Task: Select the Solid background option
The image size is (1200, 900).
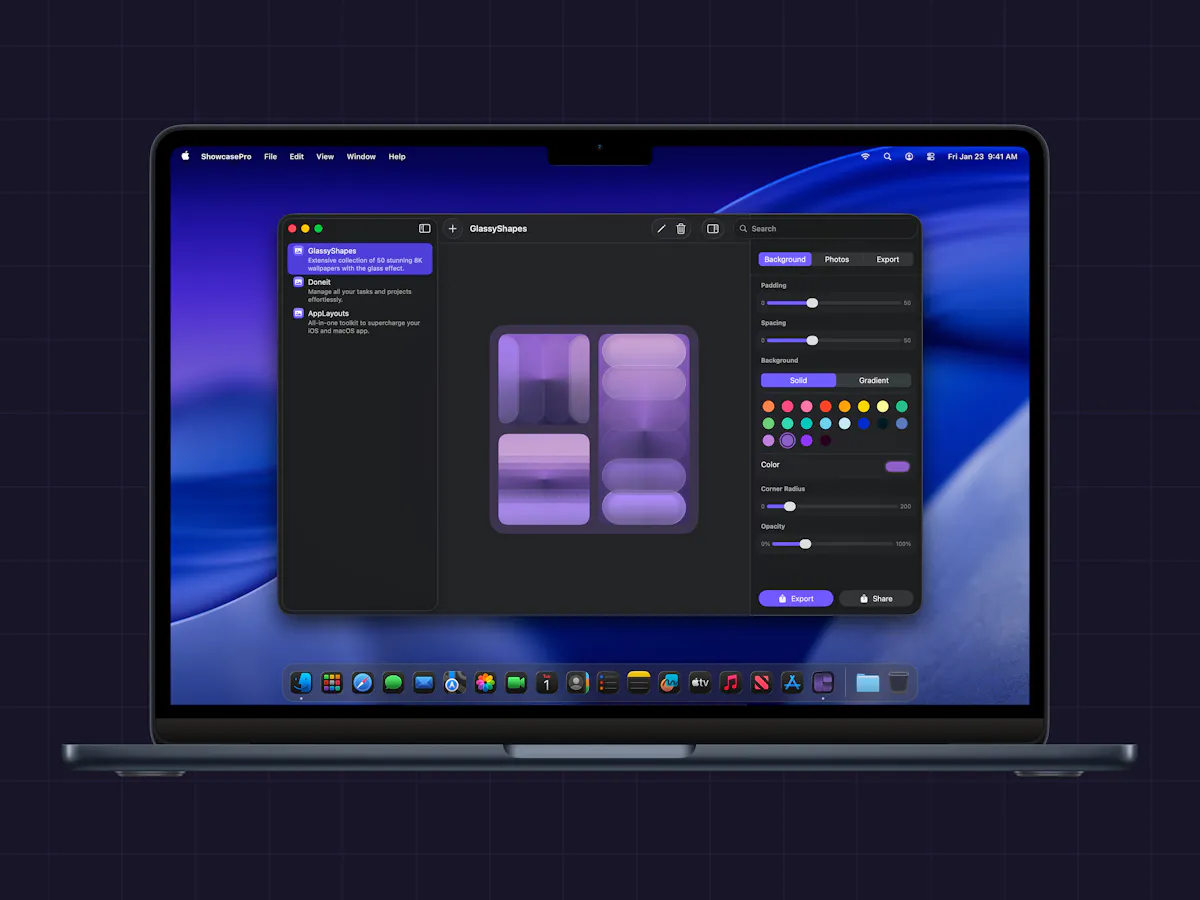Action: (x=798, y=380)
